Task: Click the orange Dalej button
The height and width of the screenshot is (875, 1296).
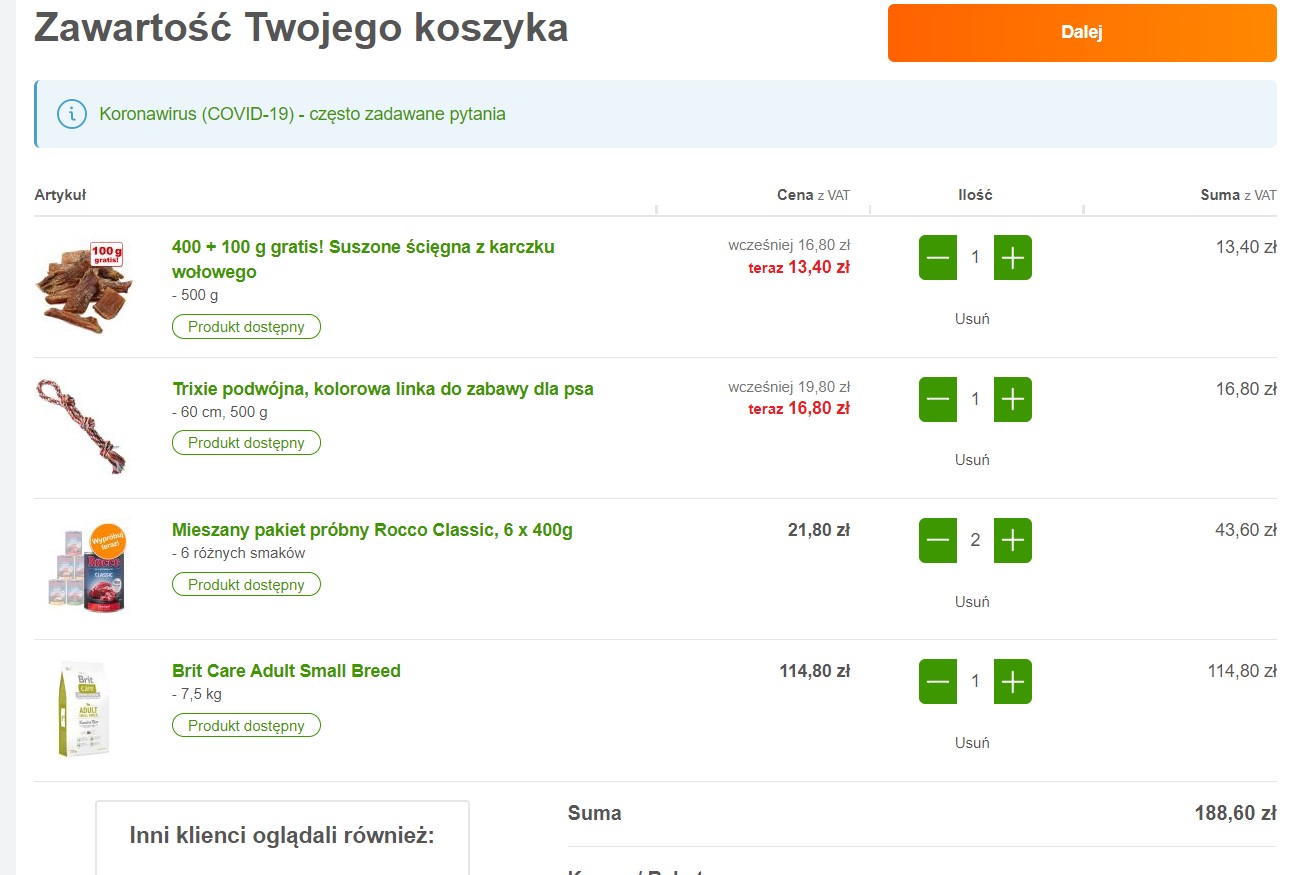Action: [x=1081, y=33]
